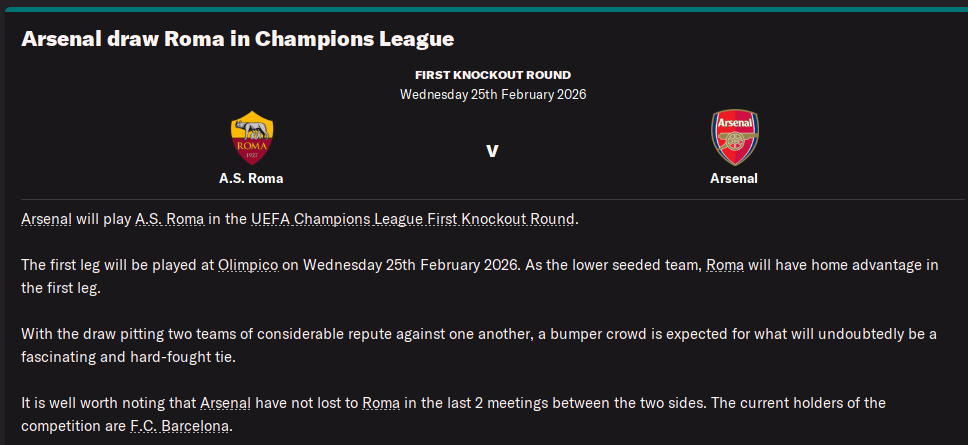Click the fixture date below knockout round heading
968x445 pixels.
tap(492, 95)
